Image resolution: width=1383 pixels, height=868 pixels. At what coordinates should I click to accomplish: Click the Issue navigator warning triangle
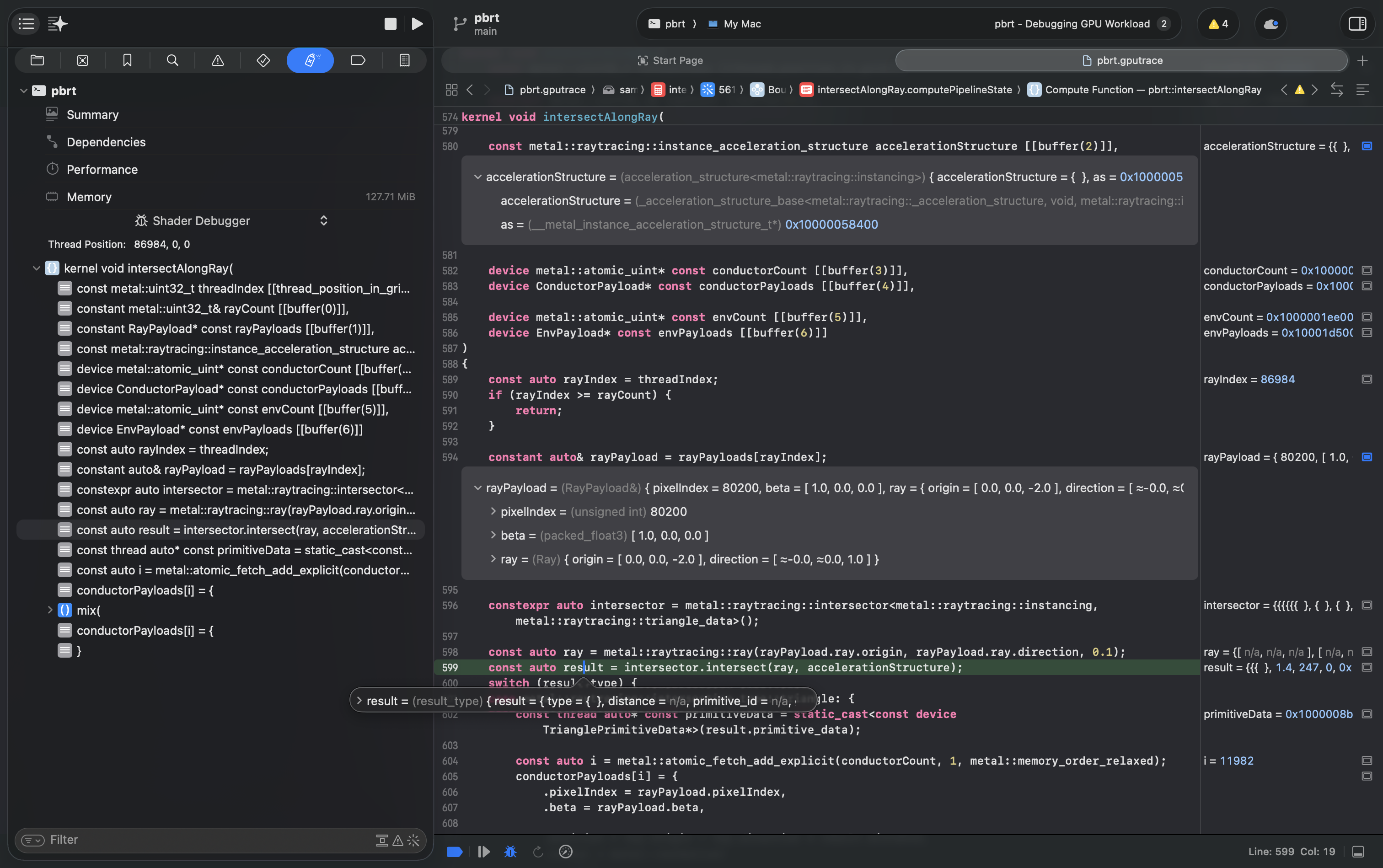point(218,60)
